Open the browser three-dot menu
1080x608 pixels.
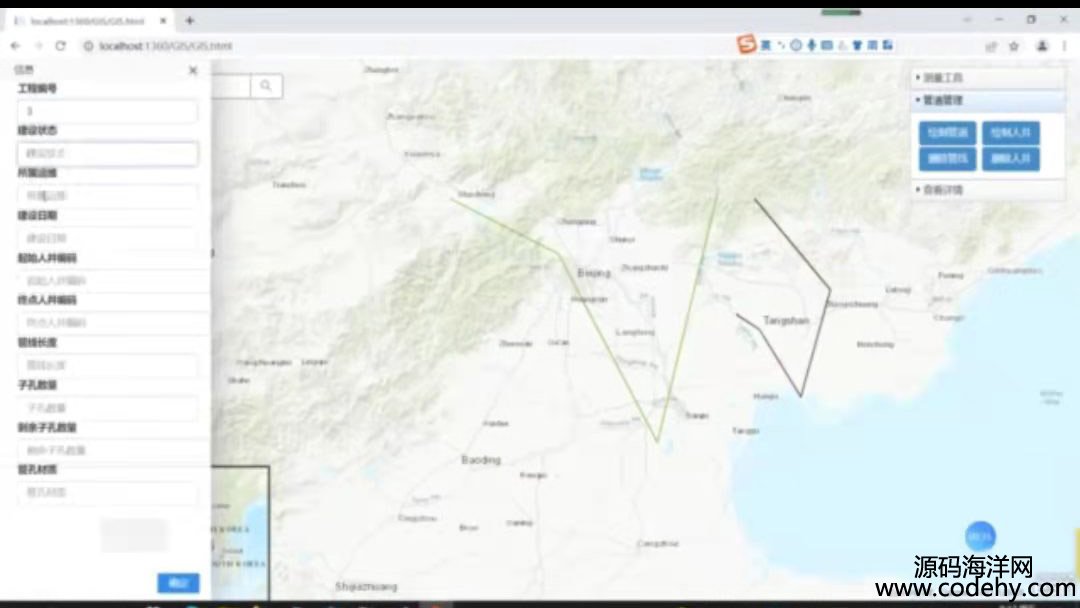click(x=1065, y=46)
